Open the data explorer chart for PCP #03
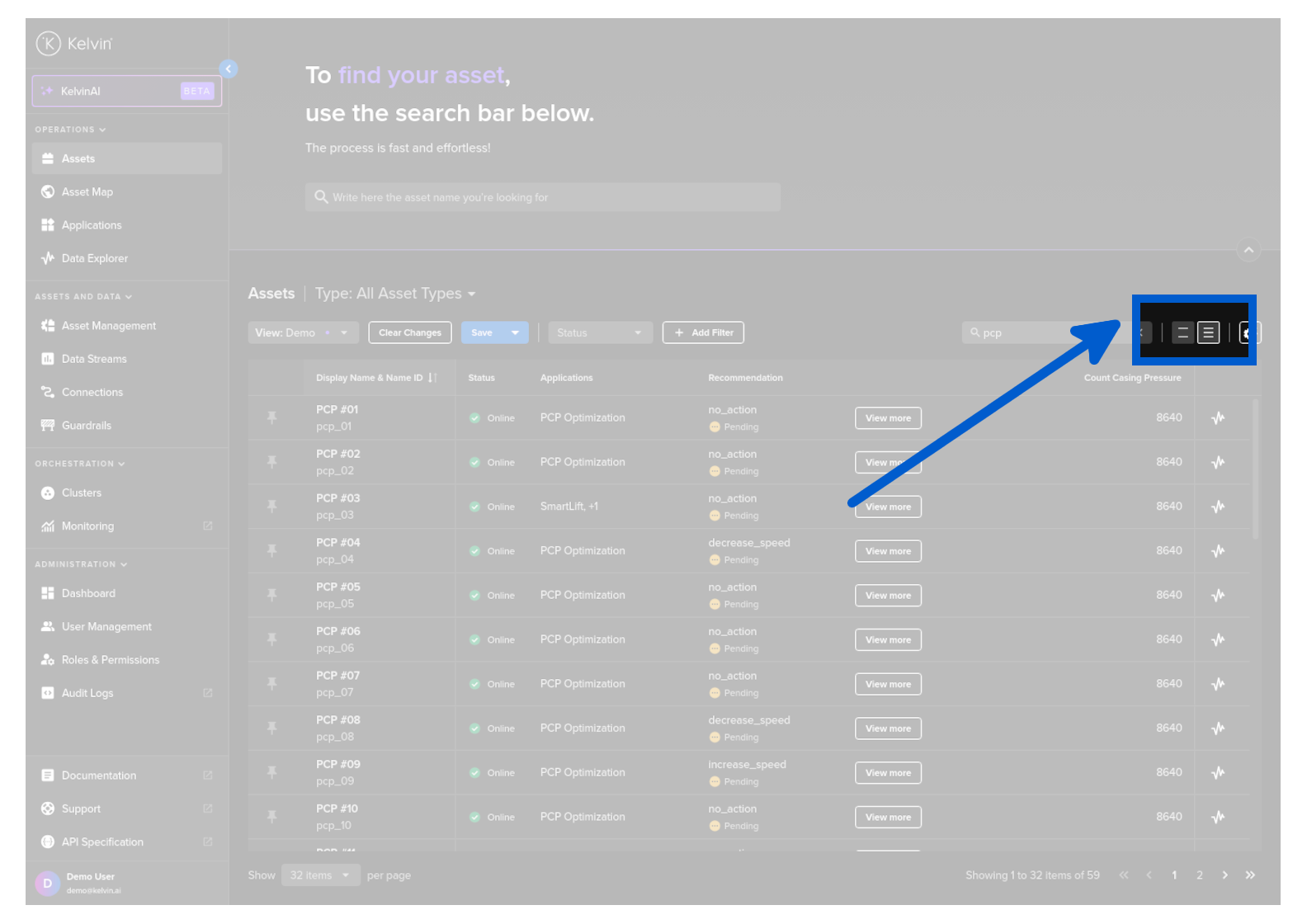This screenshot has width=1307, height=924. click(x=1218, y=507)
